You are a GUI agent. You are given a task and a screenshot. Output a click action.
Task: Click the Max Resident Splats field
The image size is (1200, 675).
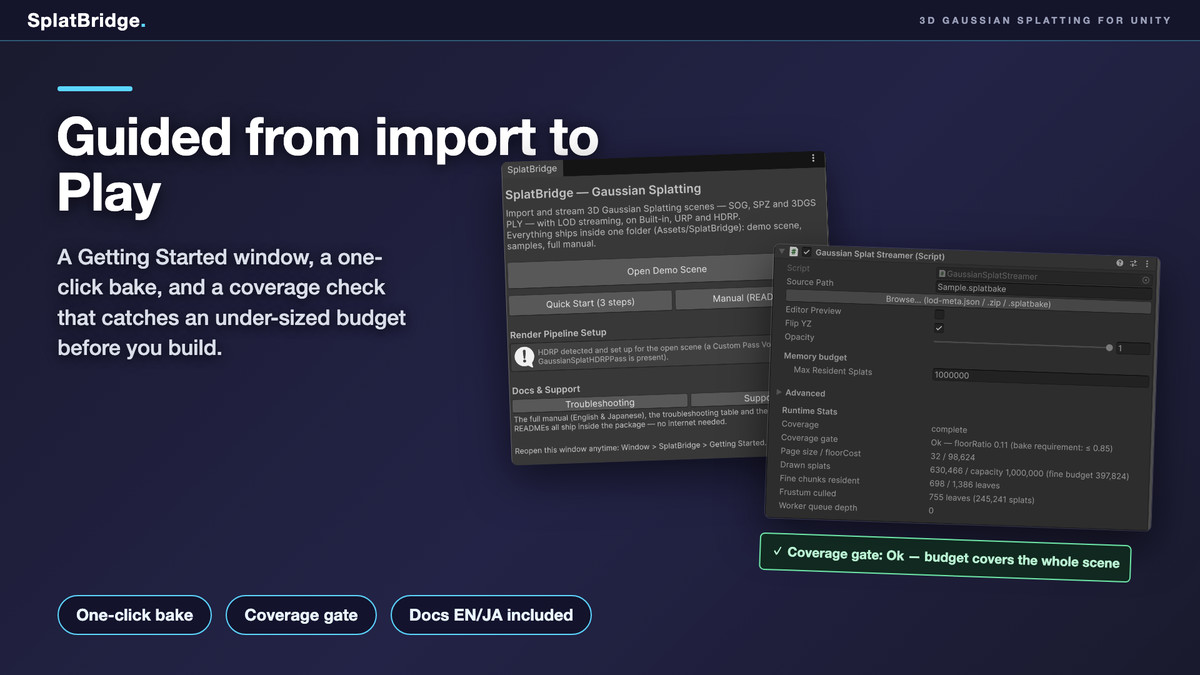1039,377
